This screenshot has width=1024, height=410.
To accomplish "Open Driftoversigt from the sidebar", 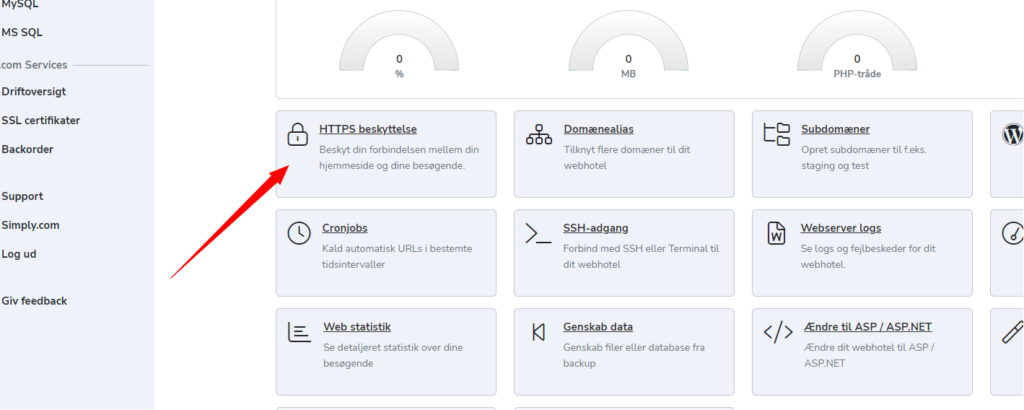I will 34,92.
